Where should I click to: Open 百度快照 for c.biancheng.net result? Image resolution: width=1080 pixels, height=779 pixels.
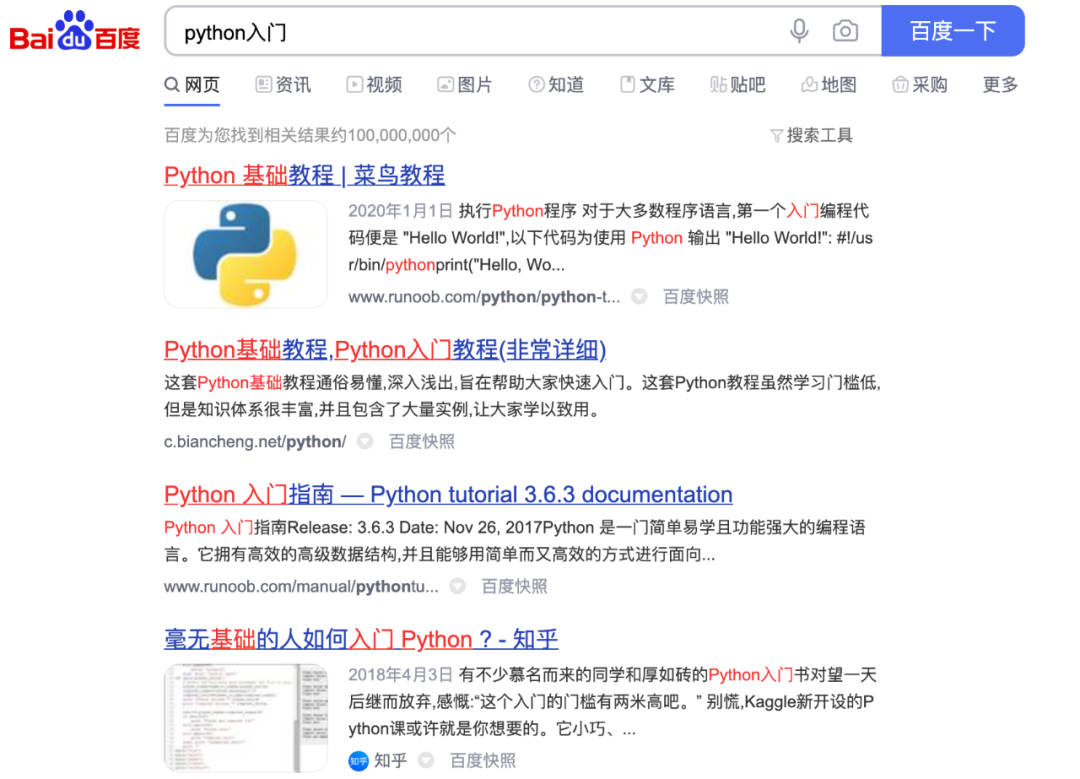(x=422, y=442)
